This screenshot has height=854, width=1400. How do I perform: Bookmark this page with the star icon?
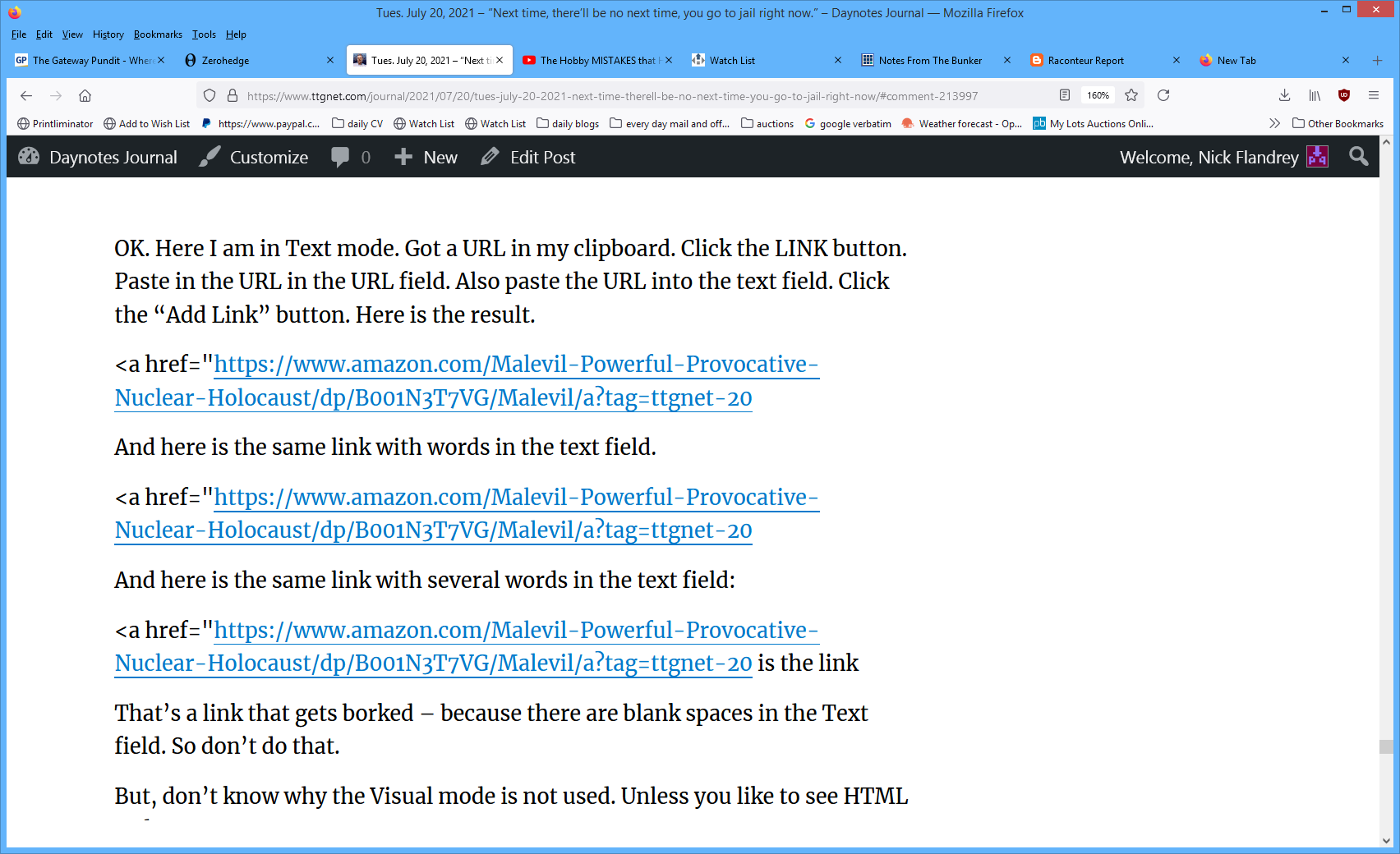point(1131,95)
